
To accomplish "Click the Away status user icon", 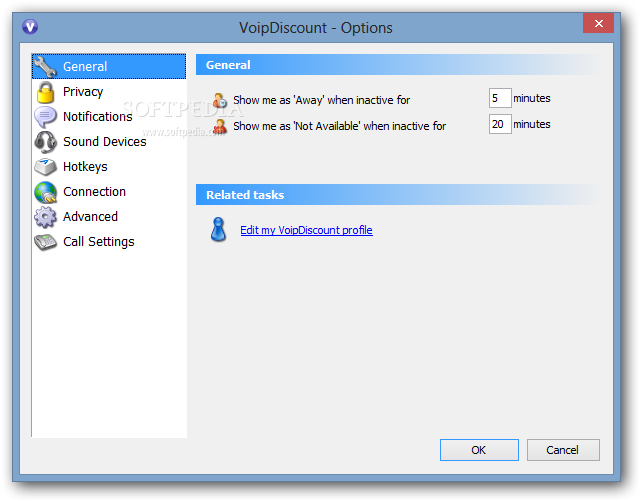I will (220, 100).
